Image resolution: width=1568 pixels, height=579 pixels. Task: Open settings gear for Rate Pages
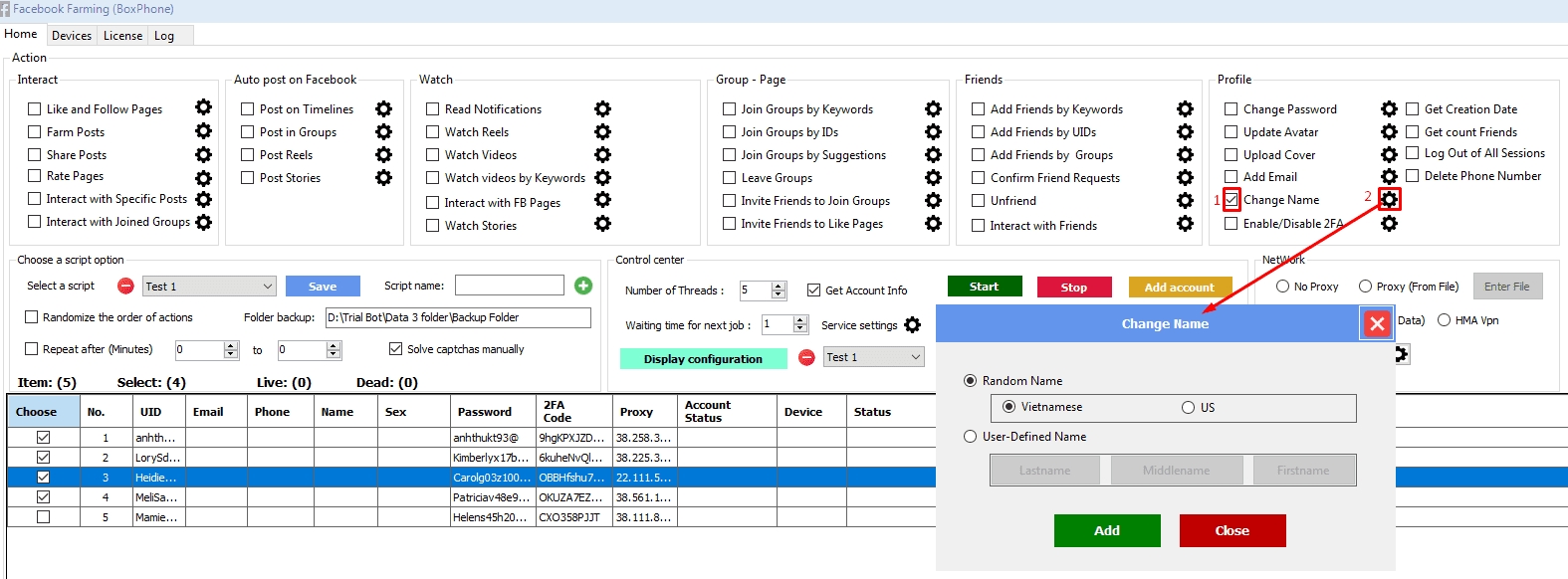203,178
